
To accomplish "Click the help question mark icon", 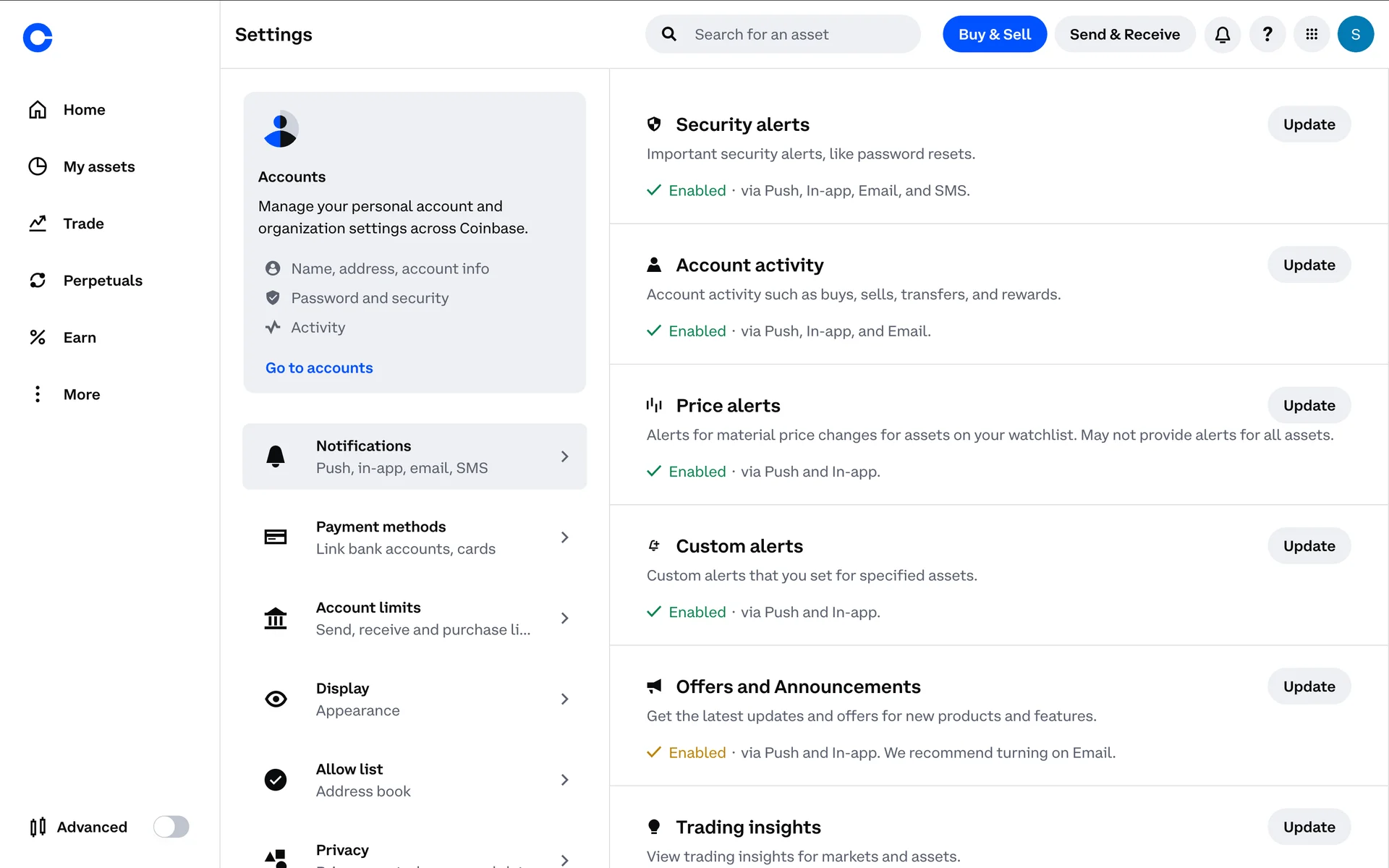I will click(x=1267, y=35).
